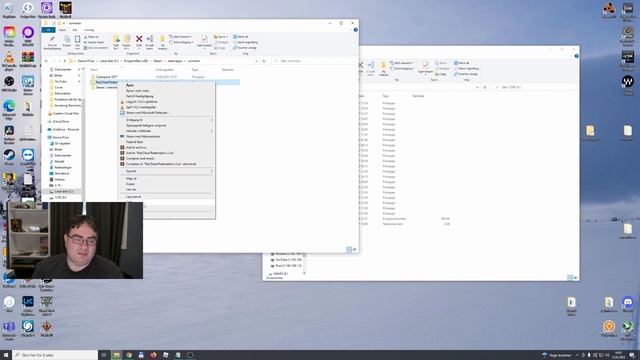Click the refresh icon beside the address bar
Image resolution: width=640 pixels, height=360 pixels.
[x=264, y=61]
